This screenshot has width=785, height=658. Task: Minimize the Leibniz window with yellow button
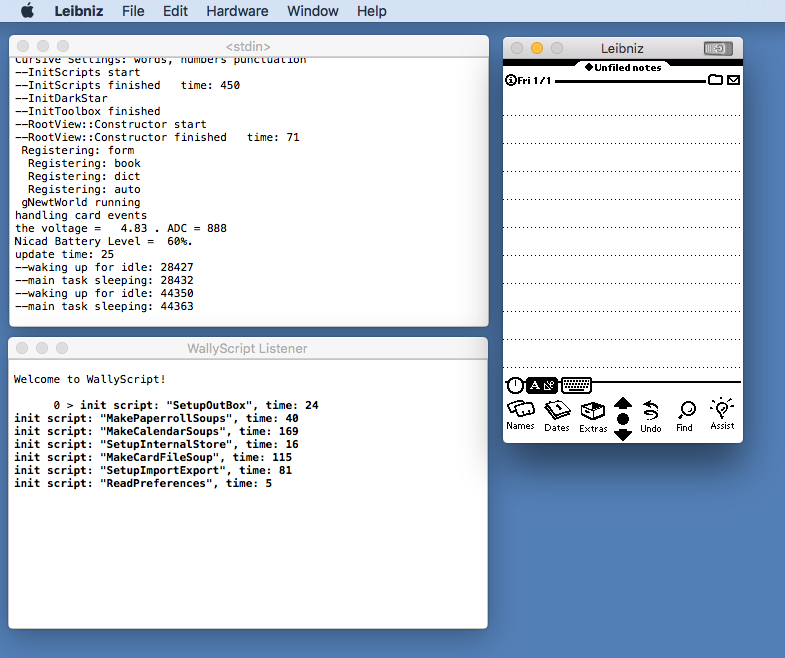(x=537, y=48)
